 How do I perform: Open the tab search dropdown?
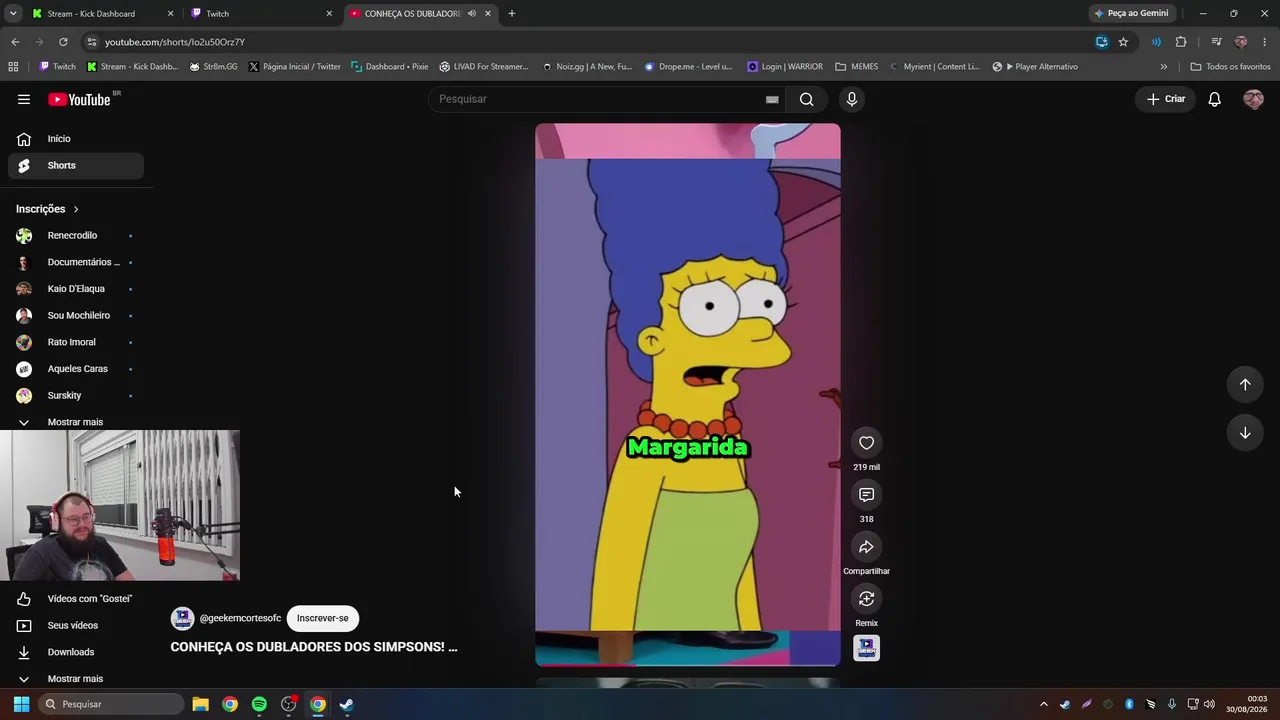[x=13, y=14]
